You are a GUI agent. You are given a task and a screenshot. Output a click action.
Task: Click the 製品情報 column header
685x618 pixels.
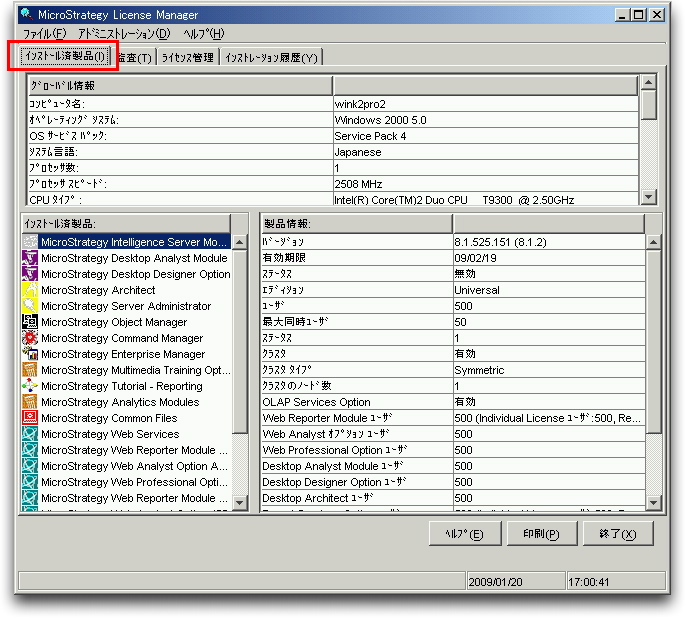pos(356,224)
